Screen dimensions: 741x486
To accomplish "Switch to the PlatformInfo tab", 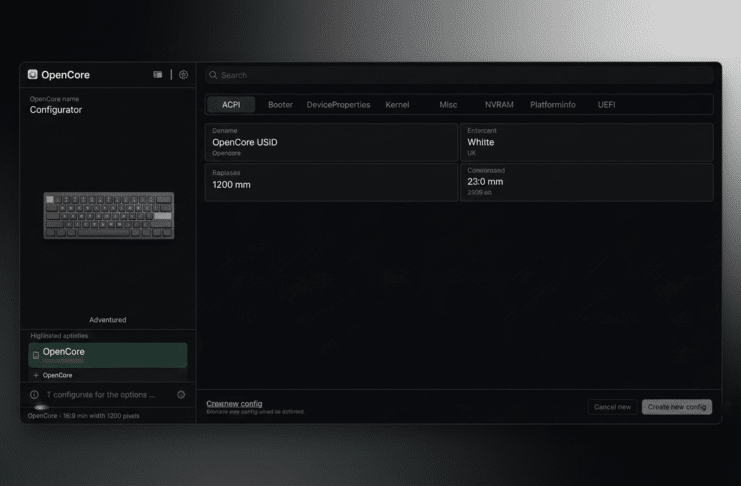I will (552, 104).
